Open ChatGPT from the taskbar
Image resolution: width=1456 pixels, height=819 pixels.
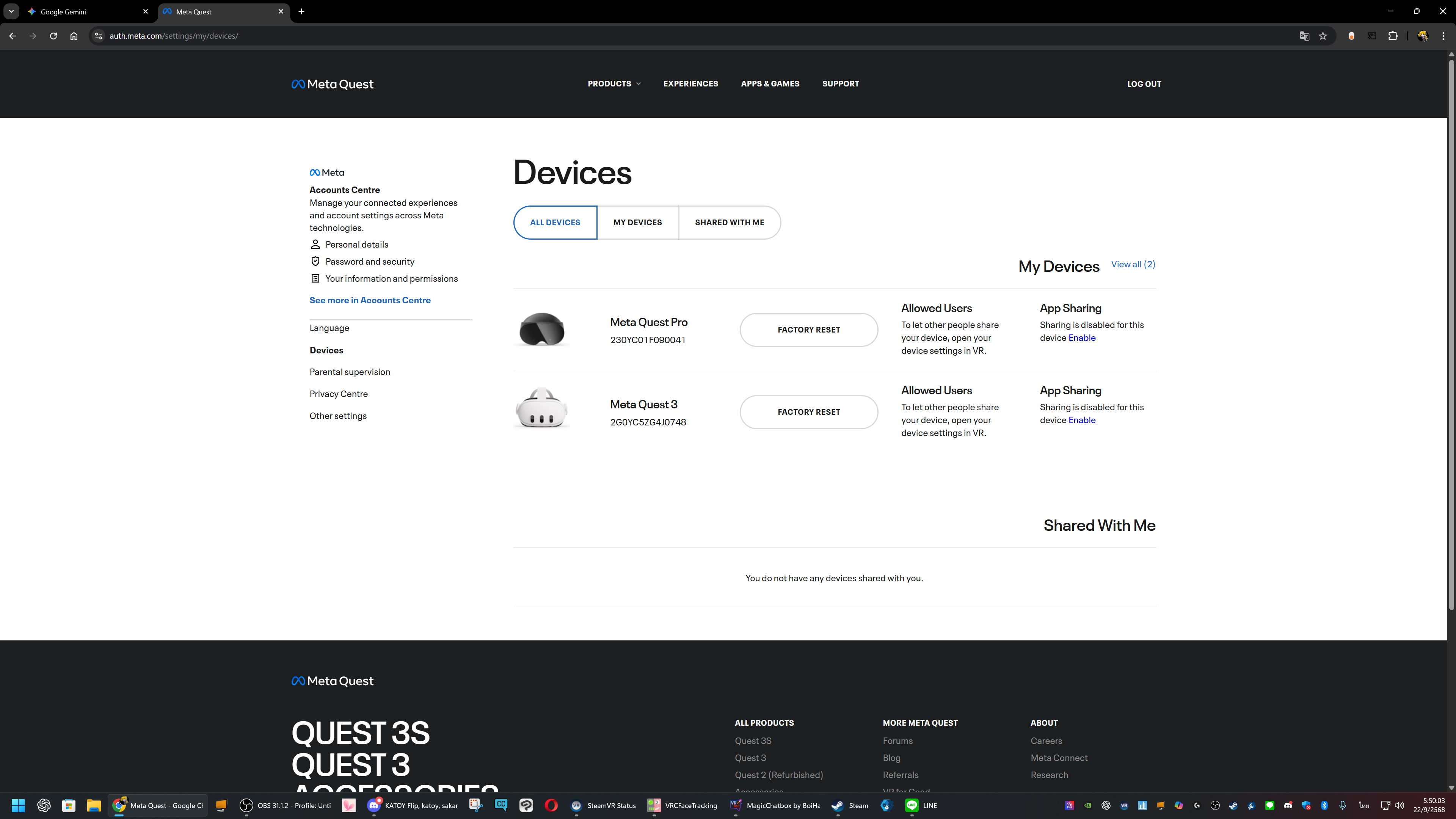tap(44, 805)
